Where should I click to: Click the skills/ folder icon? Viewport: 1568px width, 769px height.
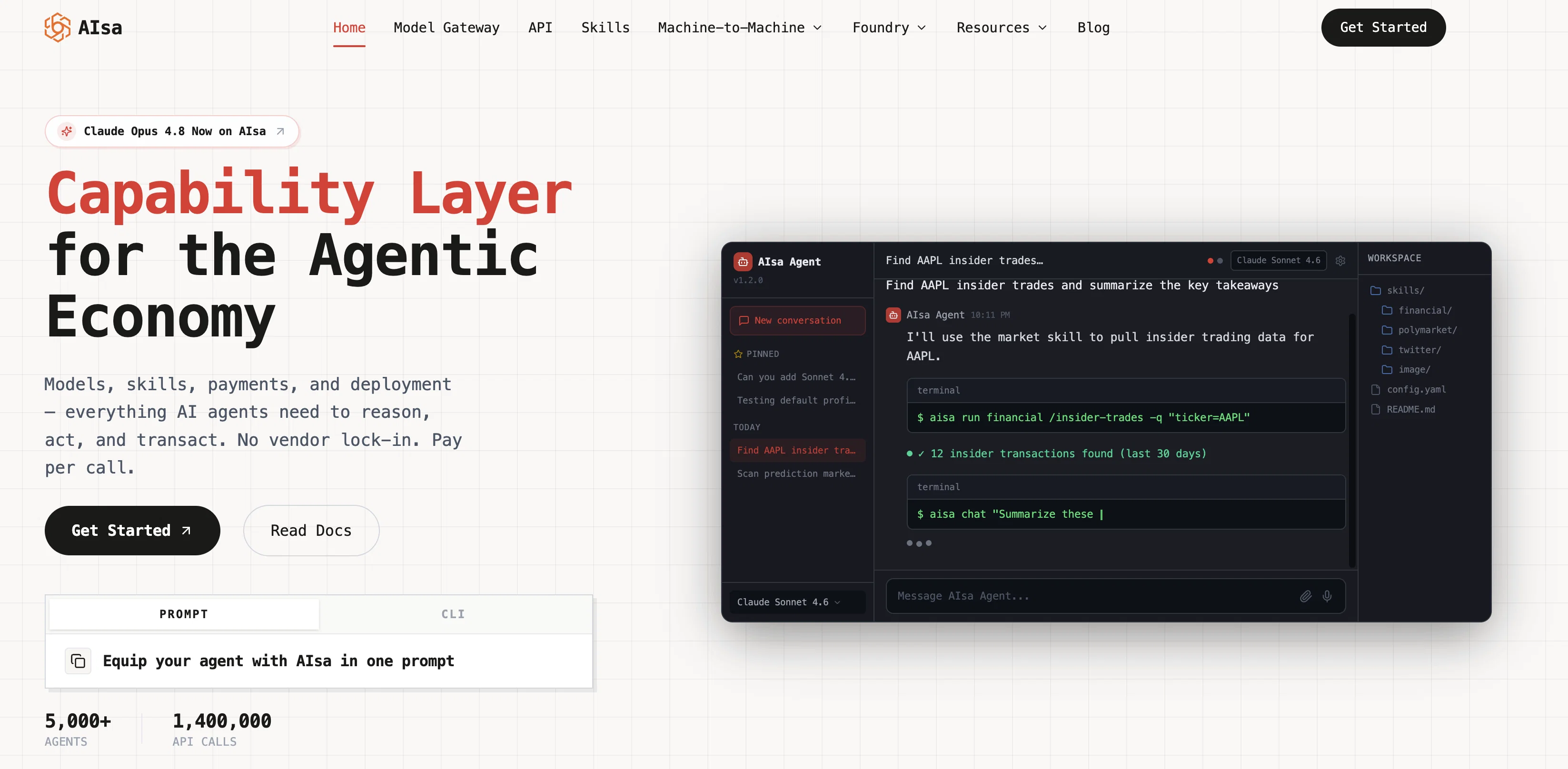(1376, 291)
